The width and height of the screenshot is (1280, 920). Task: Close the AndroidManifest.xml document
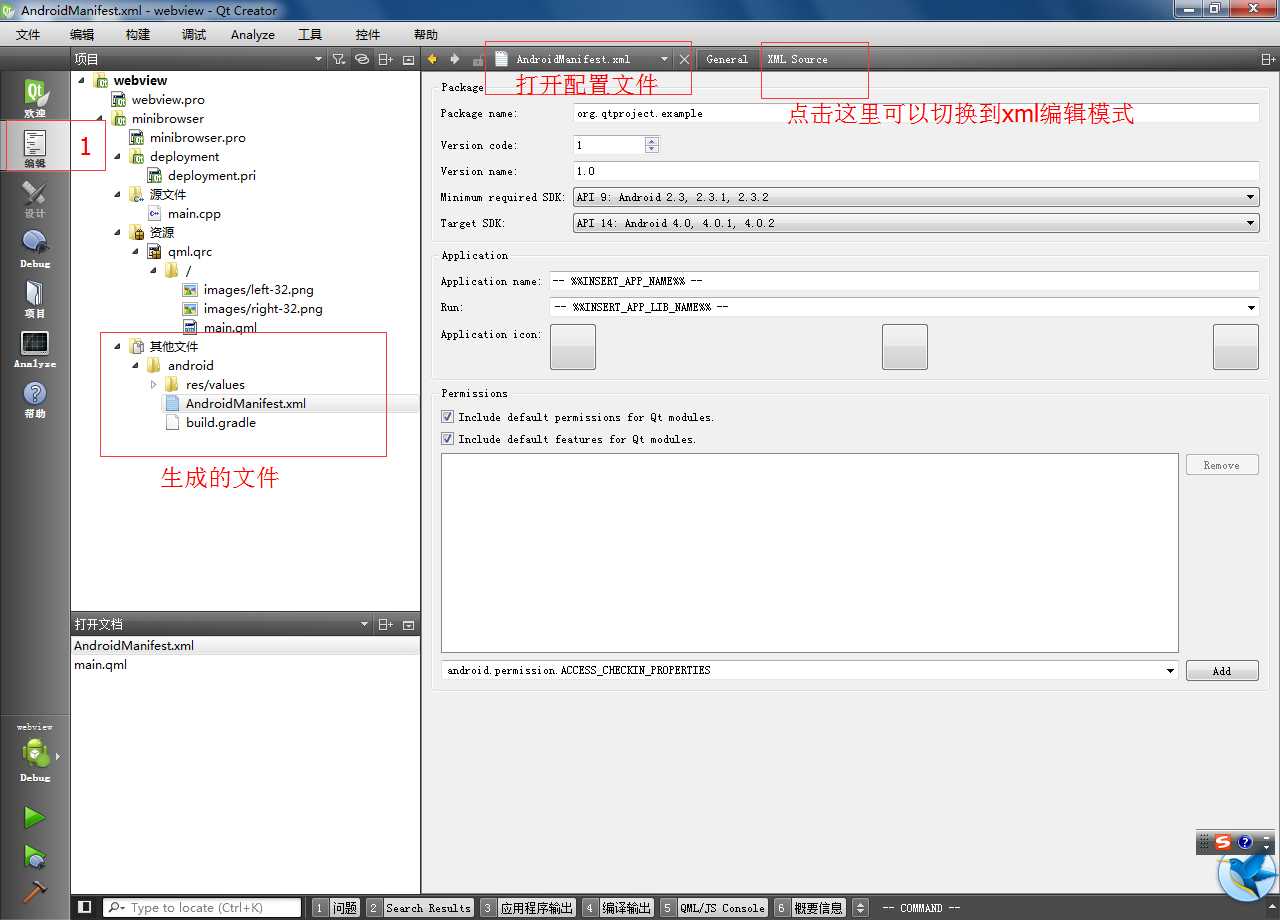pos(684,59)
